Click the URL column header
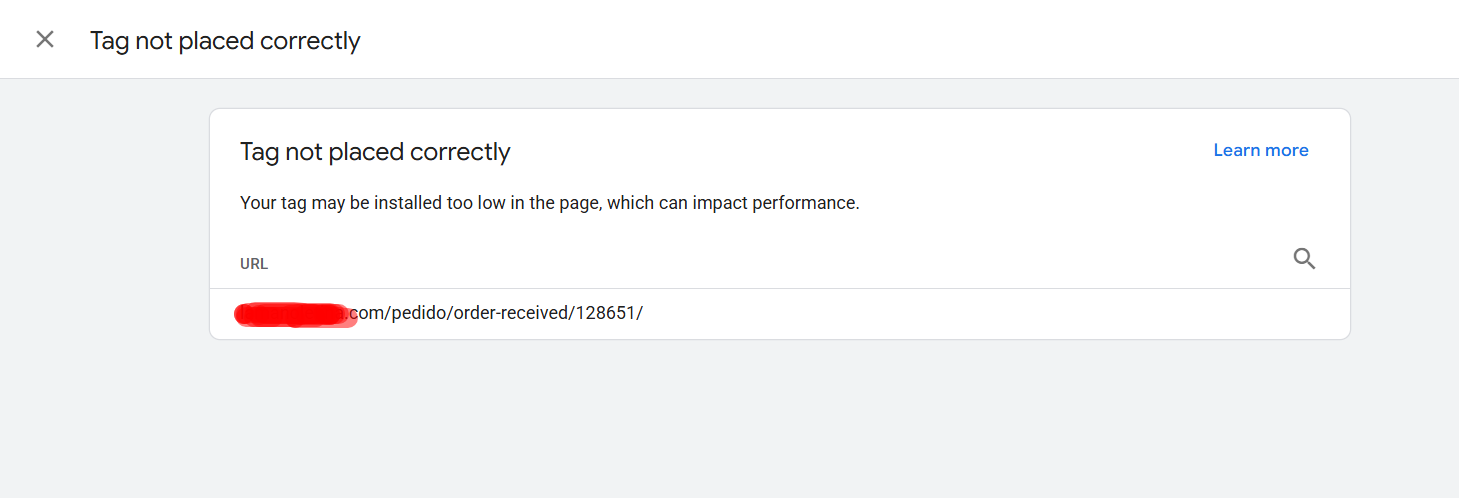The height and width of the screenshot is (498, 1459). [254, 264]
